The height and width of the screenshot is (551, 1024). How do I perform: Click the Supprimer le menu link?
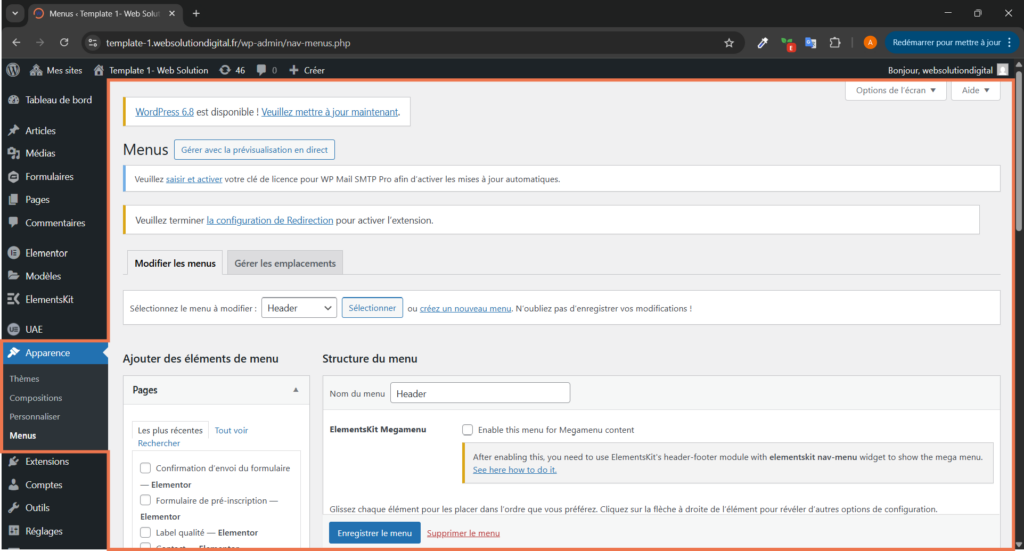[x=463, y=533]
